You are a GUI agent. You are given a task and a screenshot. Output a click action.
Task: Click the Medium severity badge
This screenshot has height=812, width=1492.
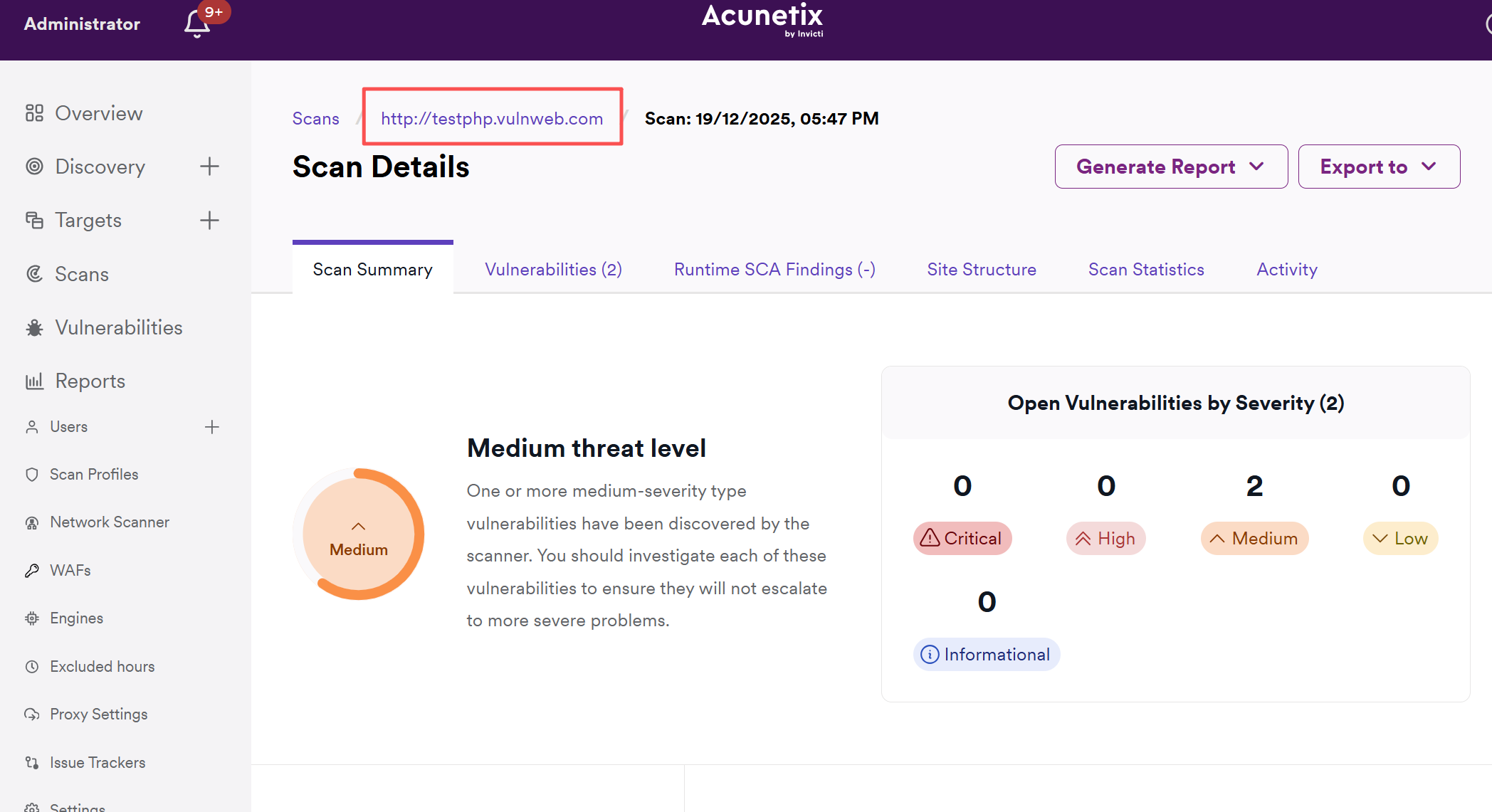coord(1254,539)
